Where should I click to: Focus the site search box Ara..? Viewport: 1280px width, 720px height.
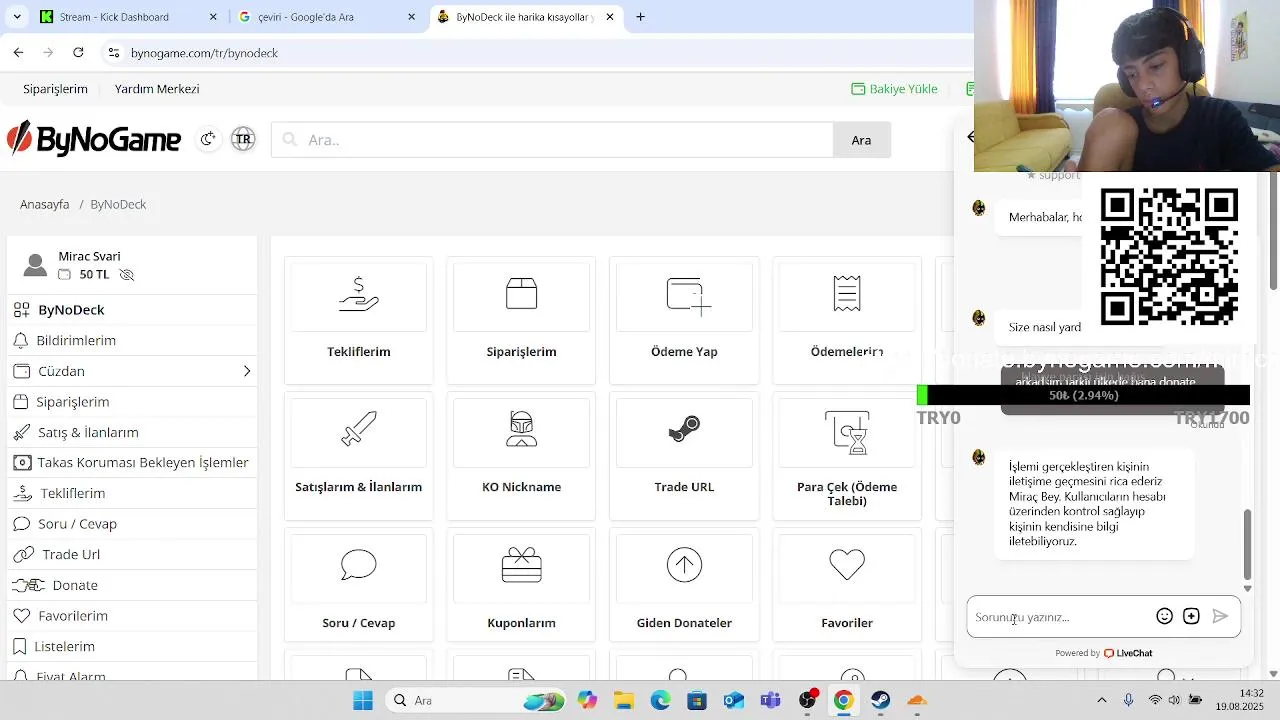pyautogui.click(x=552, y=140)
